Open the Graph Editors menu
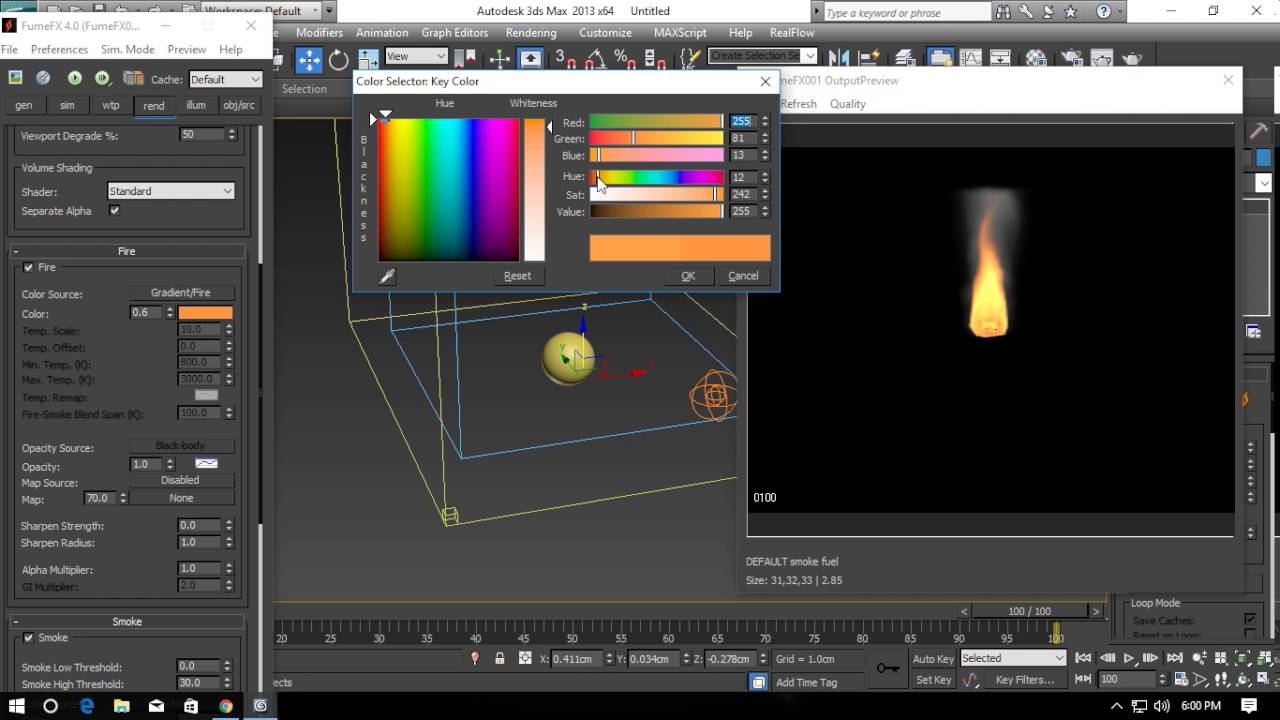This screenshot has width=1280, height=720. tap(455, 33)
